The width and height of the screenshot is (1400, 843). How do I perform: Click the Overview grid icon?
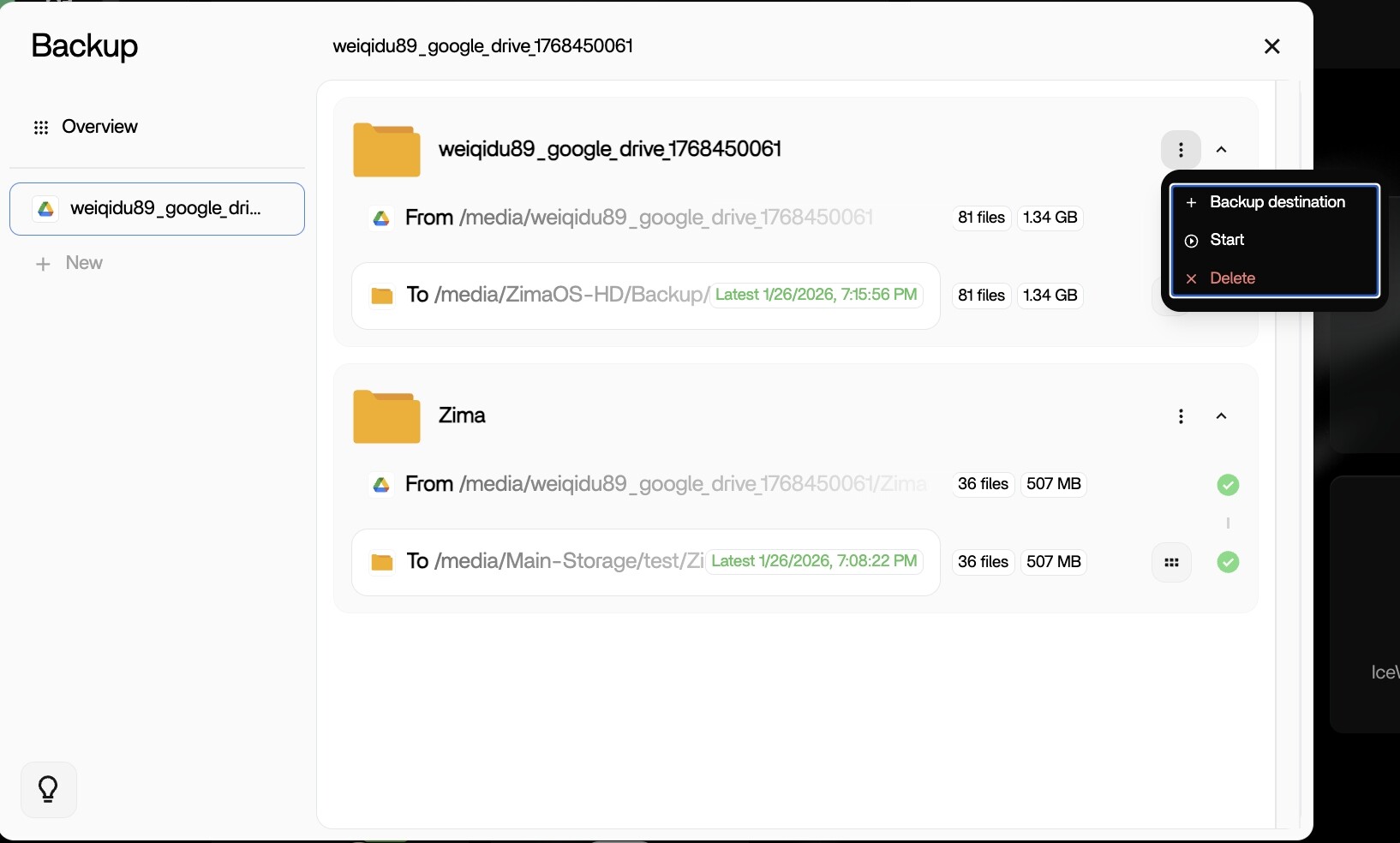click(x=41, y=128)
